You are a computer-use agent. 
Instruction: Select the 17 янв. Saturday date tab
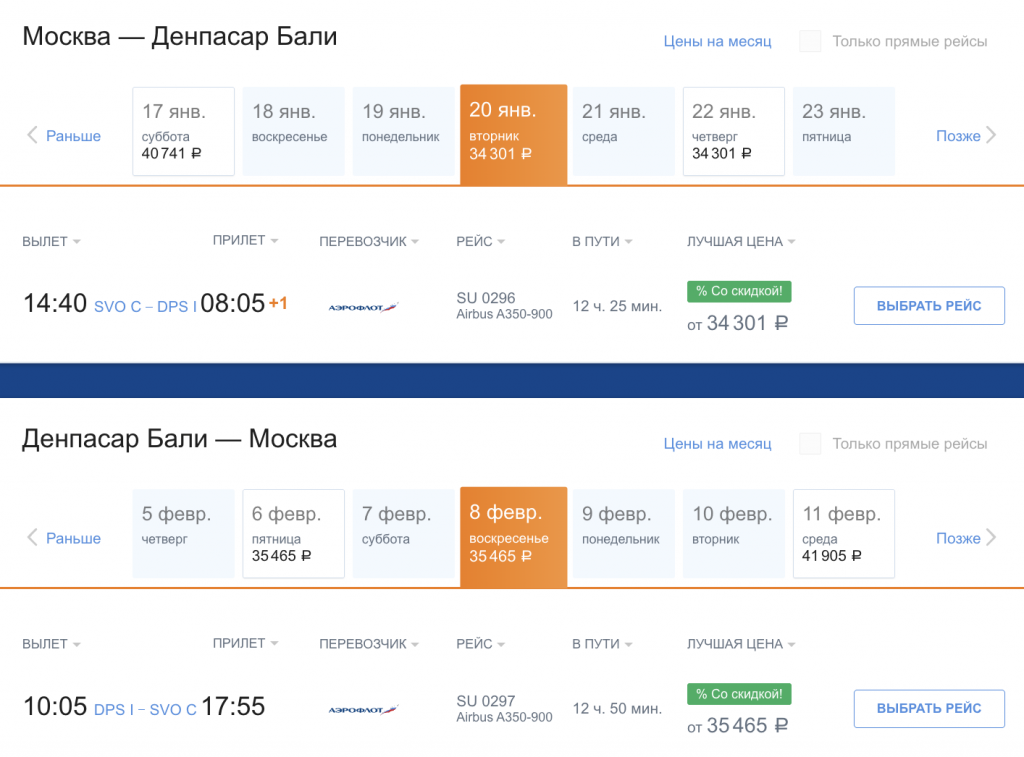click(183, 131)
